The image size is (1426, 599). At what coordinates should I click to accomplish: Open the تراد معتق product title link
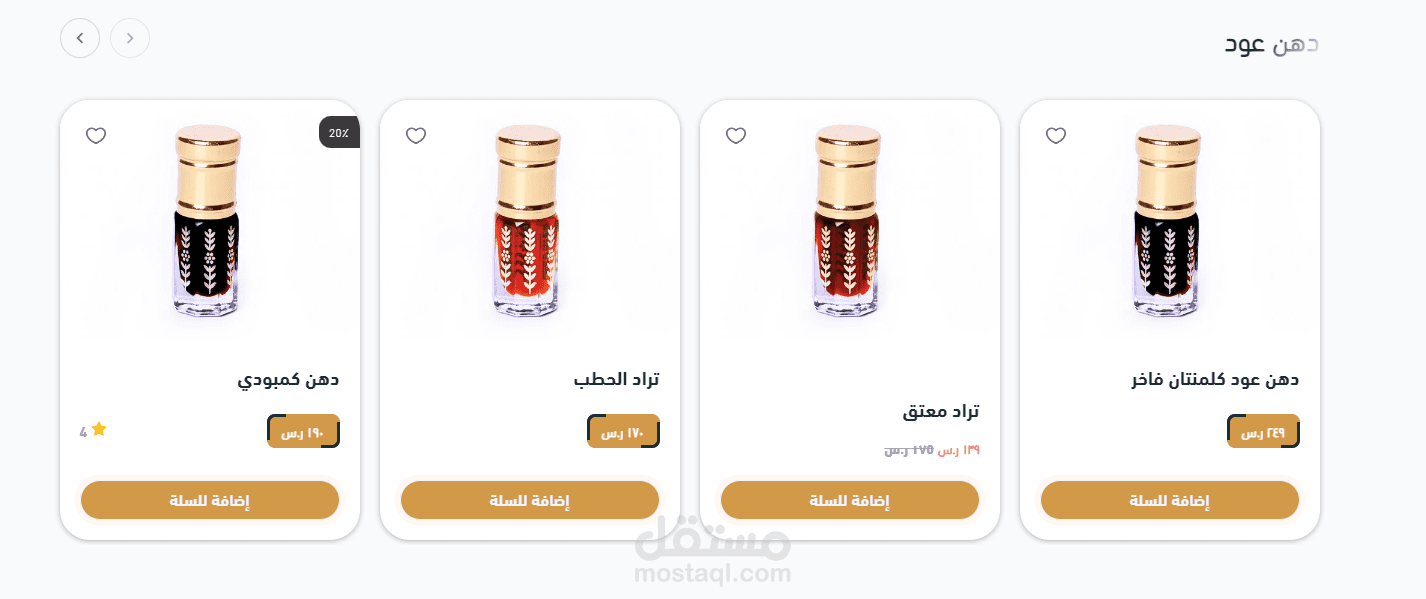[x=941, y=411]
